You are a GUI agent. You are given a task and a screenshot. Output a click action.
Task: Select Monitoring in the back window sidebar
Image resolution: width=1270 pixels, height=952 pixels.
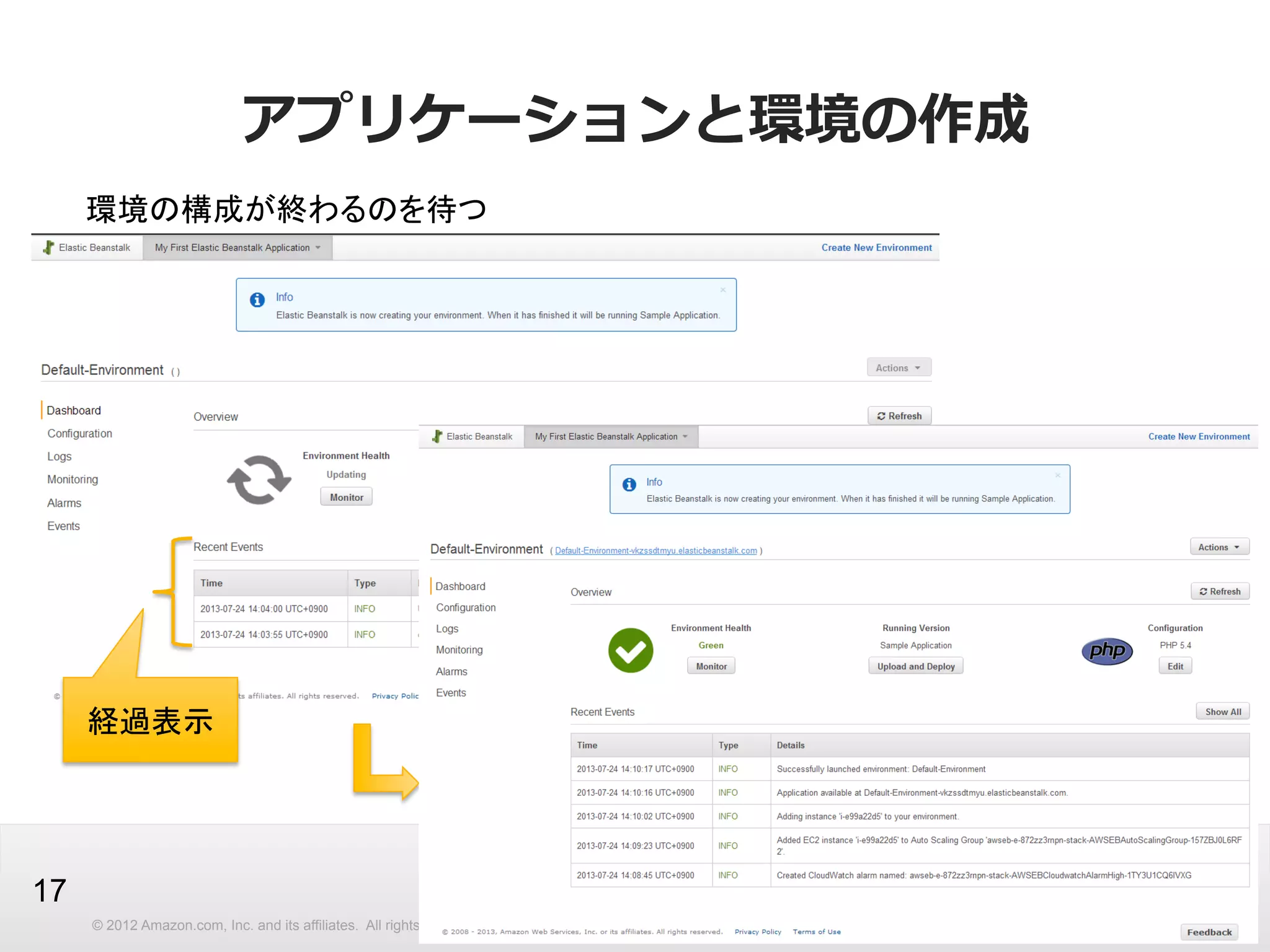[73, 479]
